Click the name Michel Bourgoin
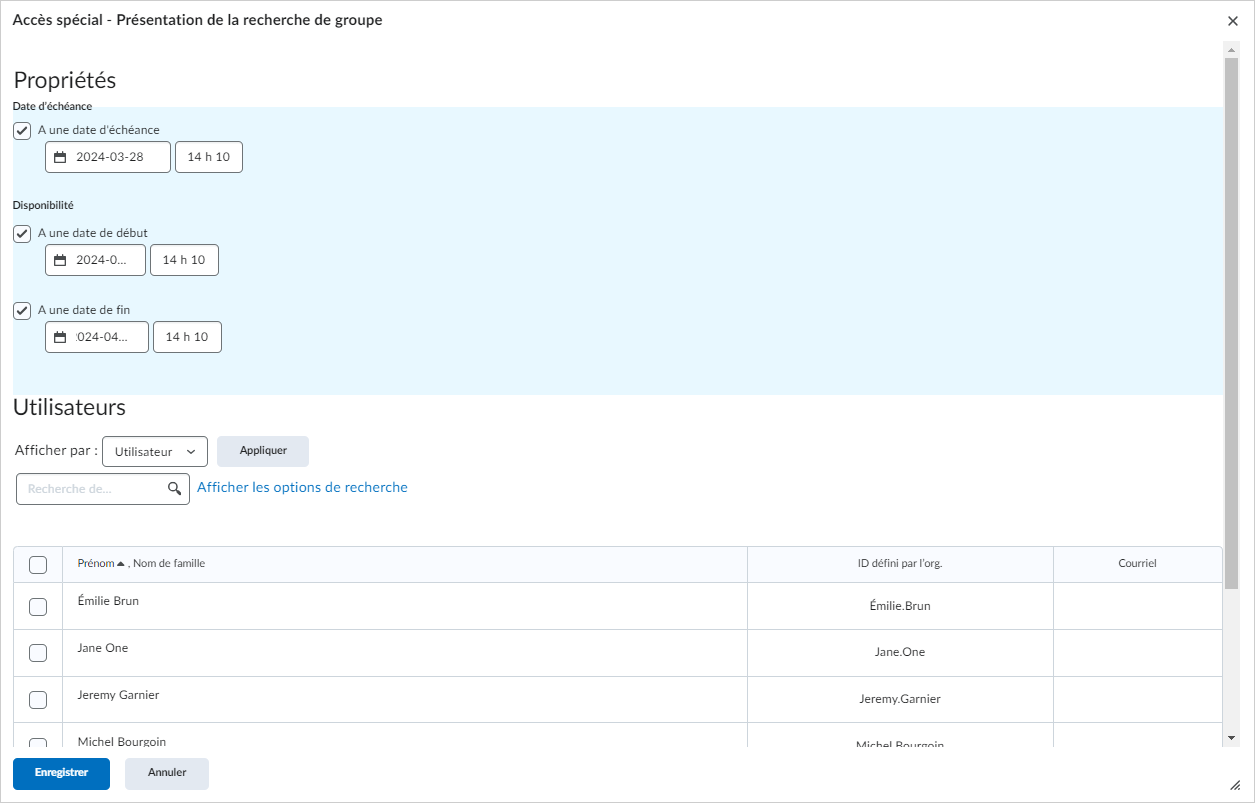This screenshot has width=1255, height=803. tap(122, 742)
